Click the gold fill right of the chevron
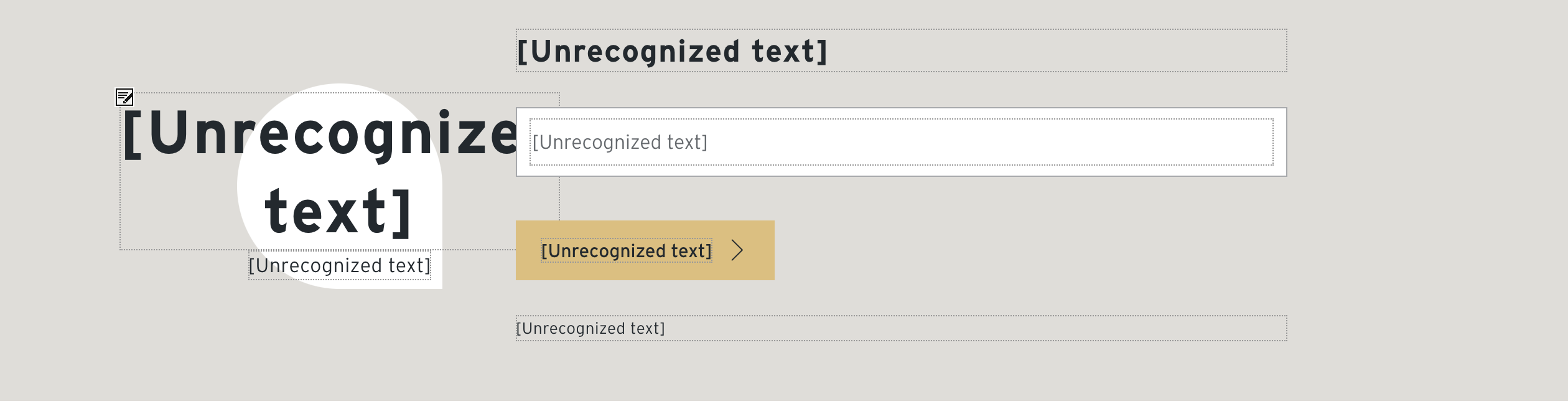1568x411 pixels. [760, 250]
